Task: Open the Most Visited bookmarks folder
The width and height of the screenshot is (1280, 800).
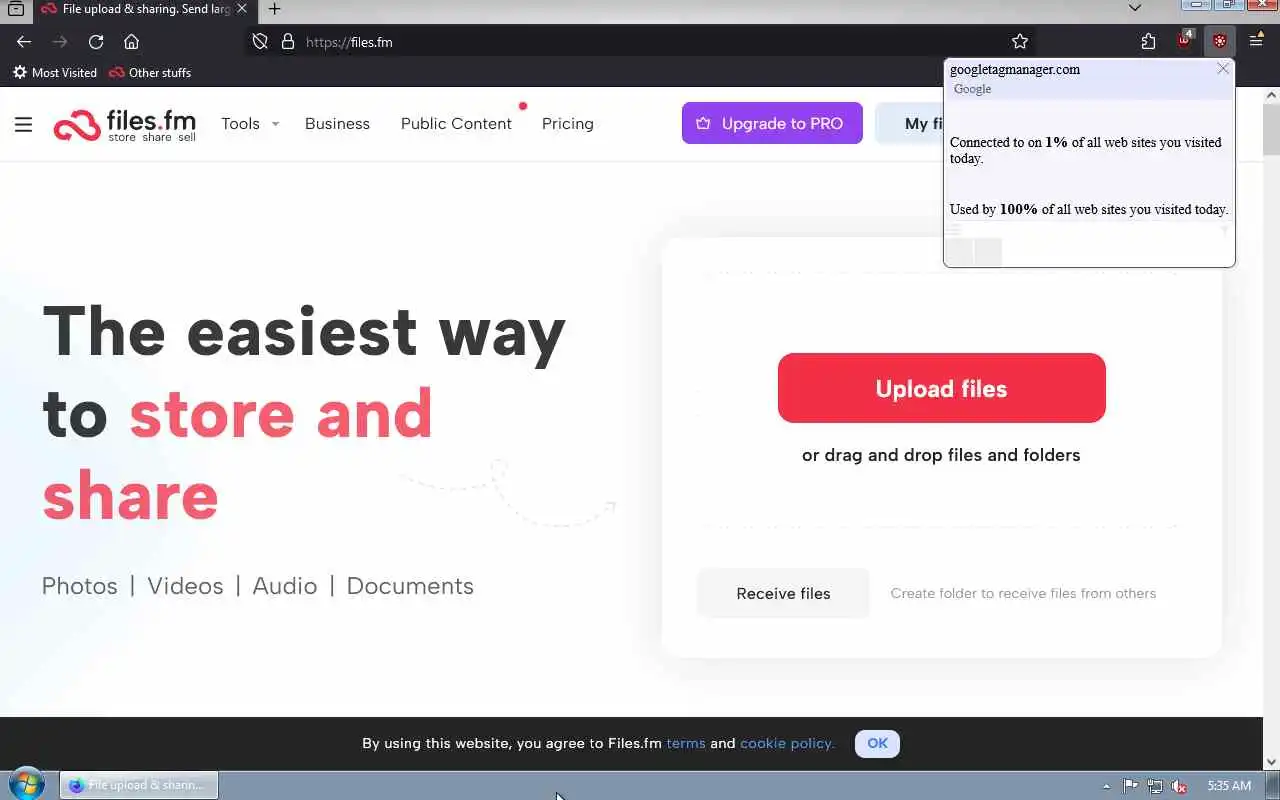Action: [55, 72]
